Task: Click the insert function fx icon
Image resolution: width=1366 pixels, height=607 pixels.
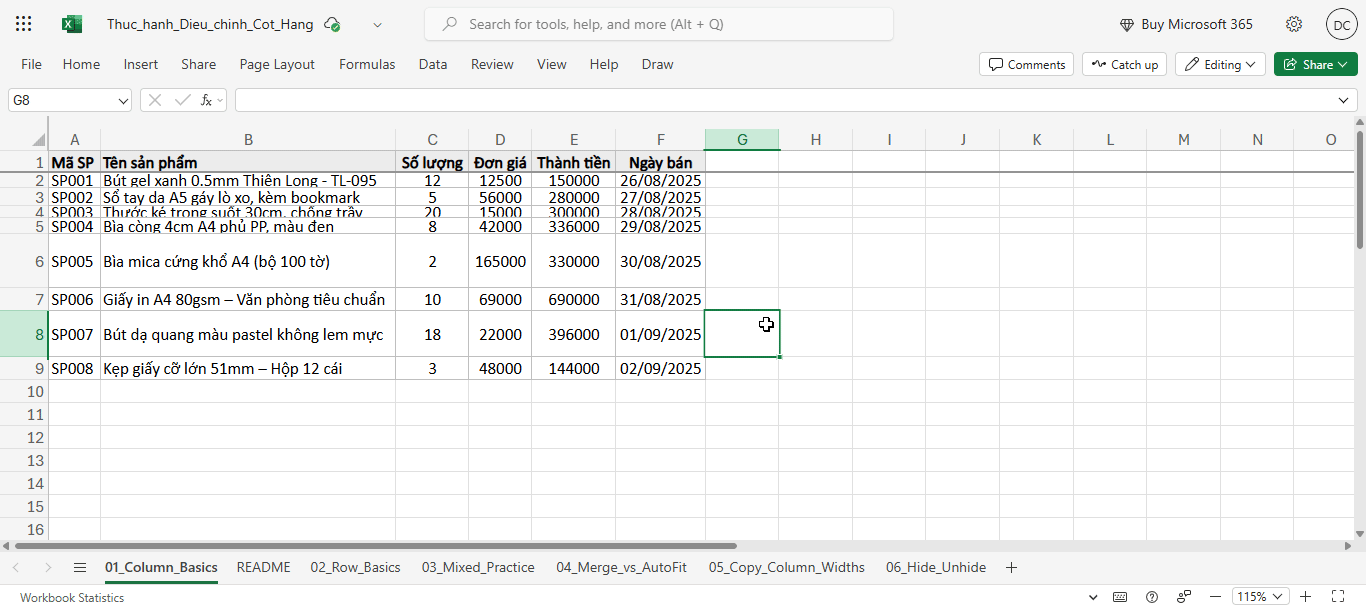Action: [205, 100]
